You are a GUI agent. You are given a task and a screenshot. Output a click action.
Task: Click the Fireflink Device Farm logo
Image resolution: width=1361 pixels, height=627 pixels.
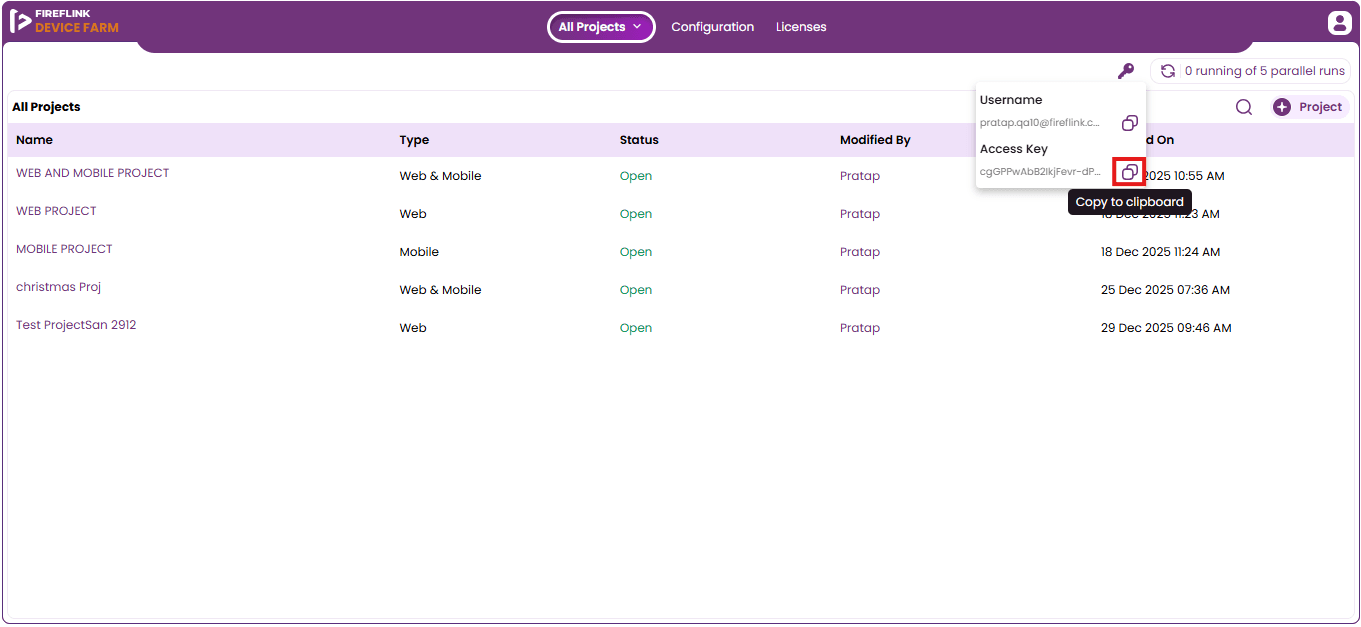[64, 21]
